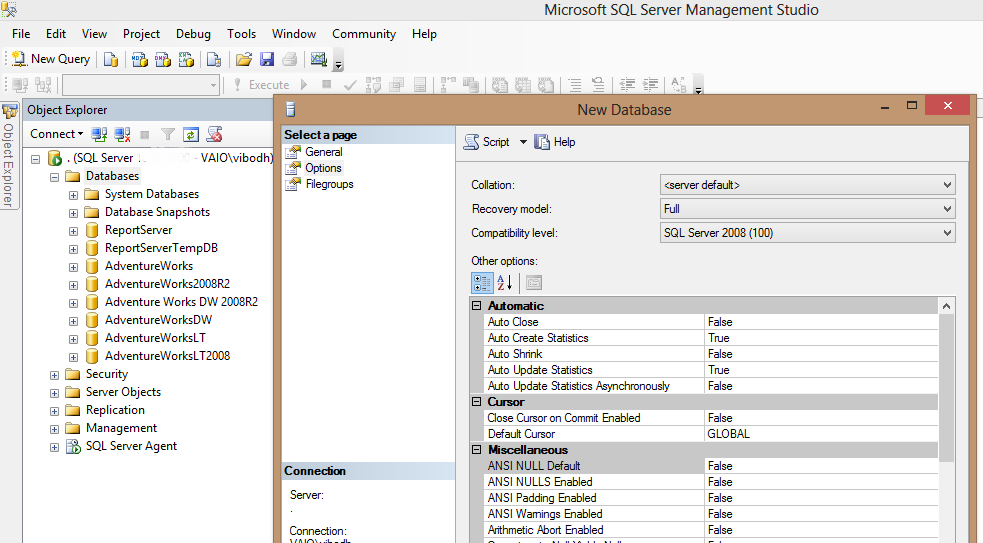Screen dimensions: 983x543
Task: Switch property grid to Alphabetical sort
Action: [505, 283]
